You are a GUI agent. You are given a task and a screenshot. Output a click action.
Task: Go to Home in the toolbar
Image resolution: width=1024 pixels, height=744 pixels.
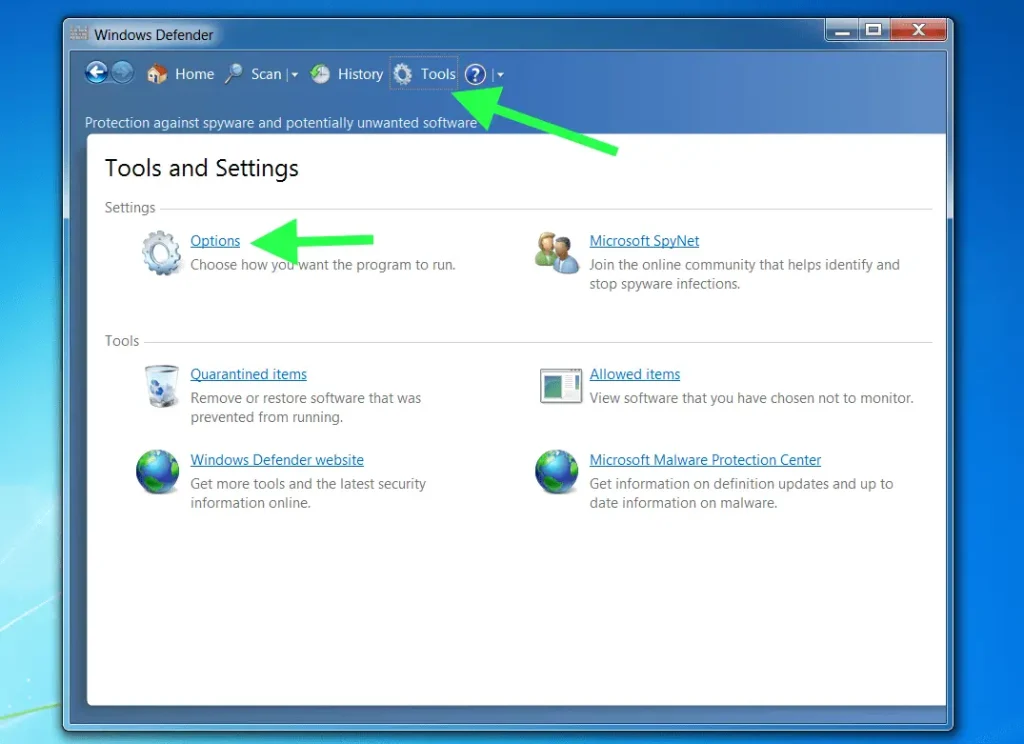click(x=181, y=74)
